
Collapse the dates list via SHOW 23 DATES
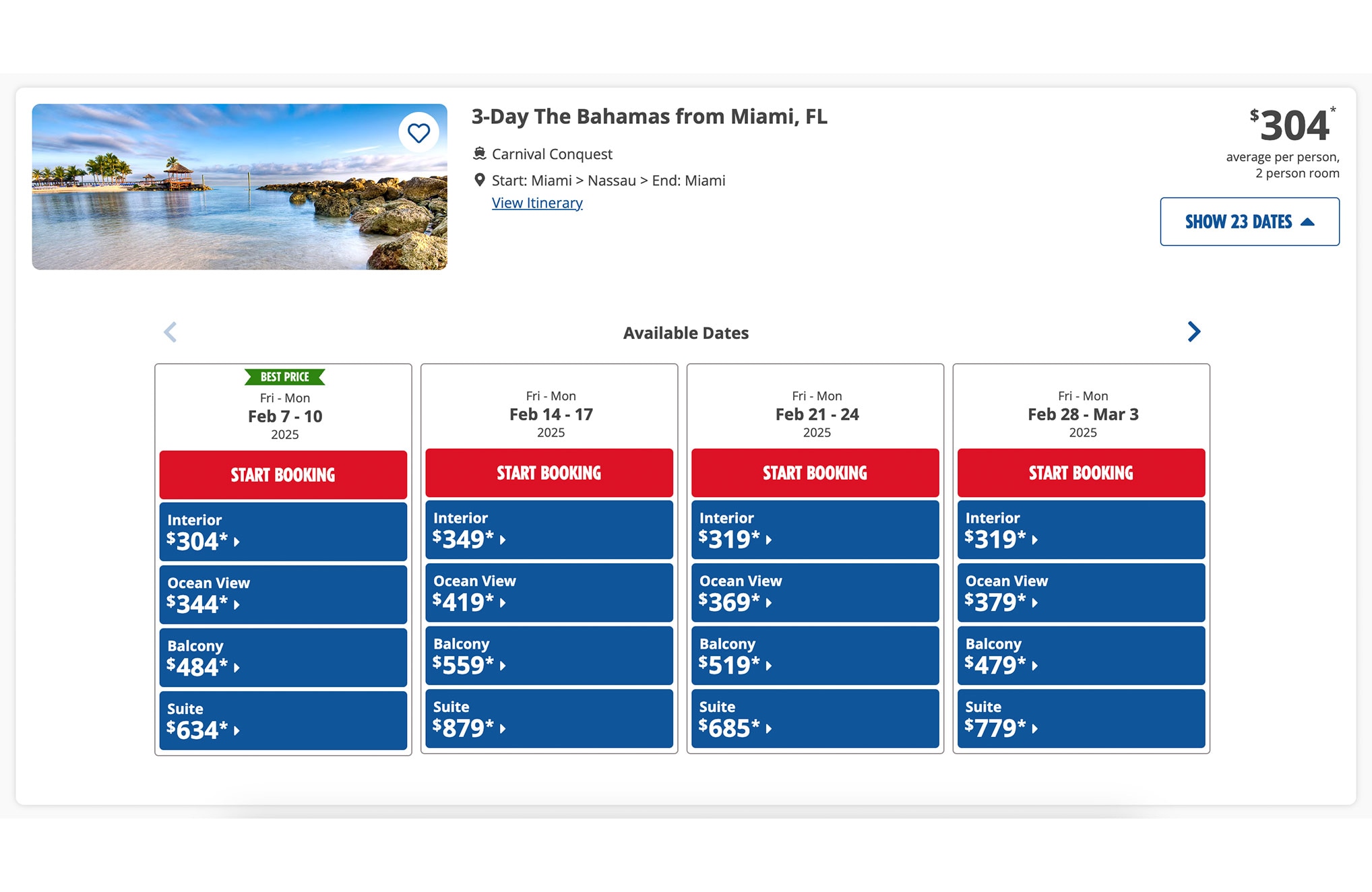(x=1249, y=222)
